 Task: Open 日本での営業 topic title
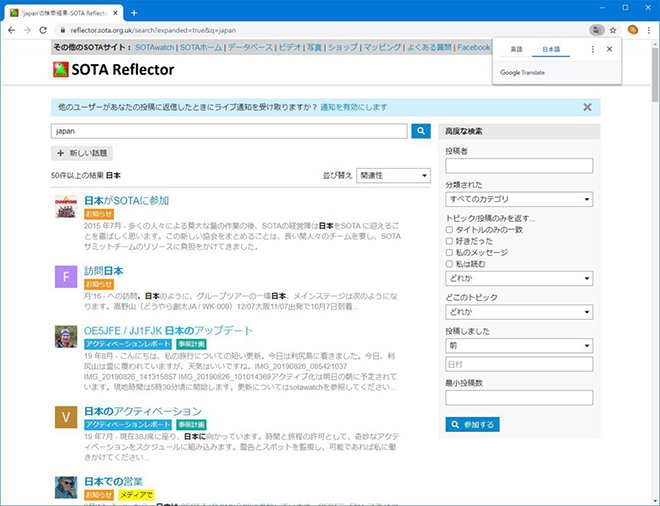[113, 482]
